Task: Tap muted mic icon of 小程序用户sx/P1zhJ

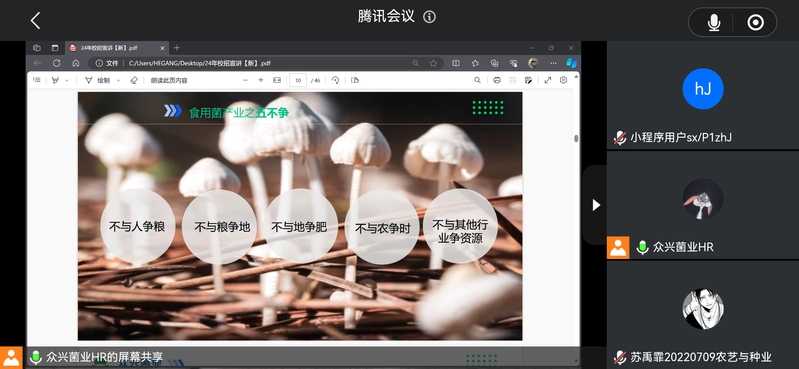Action: pyautogui.click(x=620, y=137)
